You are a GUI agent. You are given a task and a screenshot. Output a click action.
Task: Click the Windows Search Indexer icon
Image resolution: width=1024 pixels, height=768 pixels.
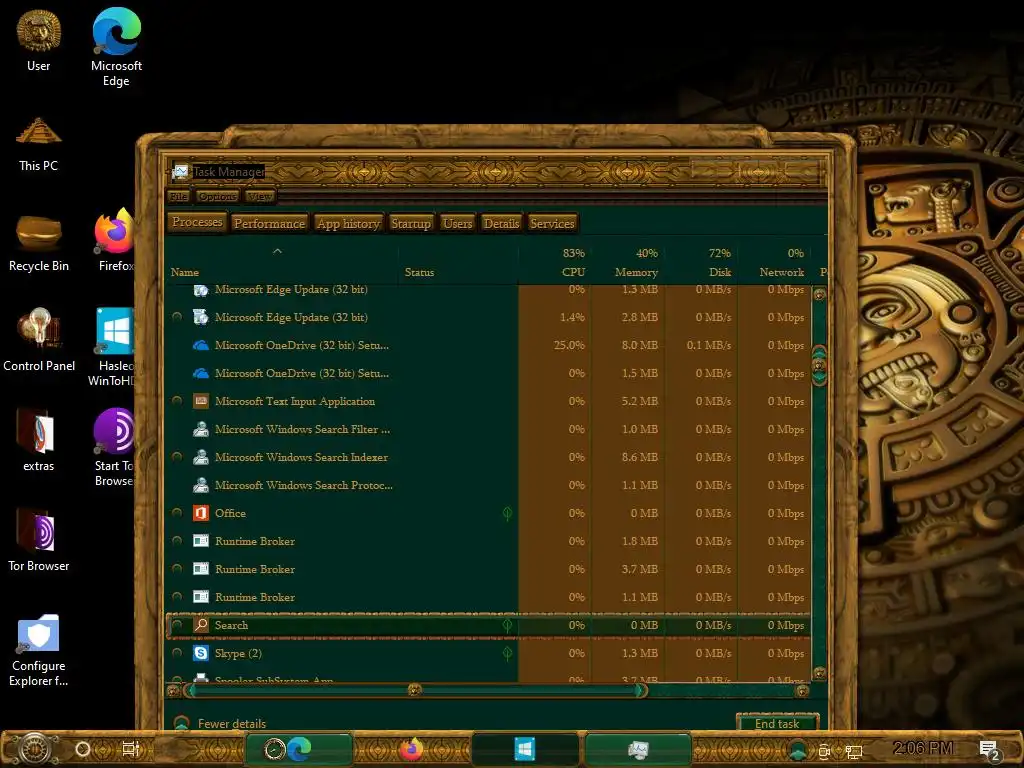(x=200, y=457)
